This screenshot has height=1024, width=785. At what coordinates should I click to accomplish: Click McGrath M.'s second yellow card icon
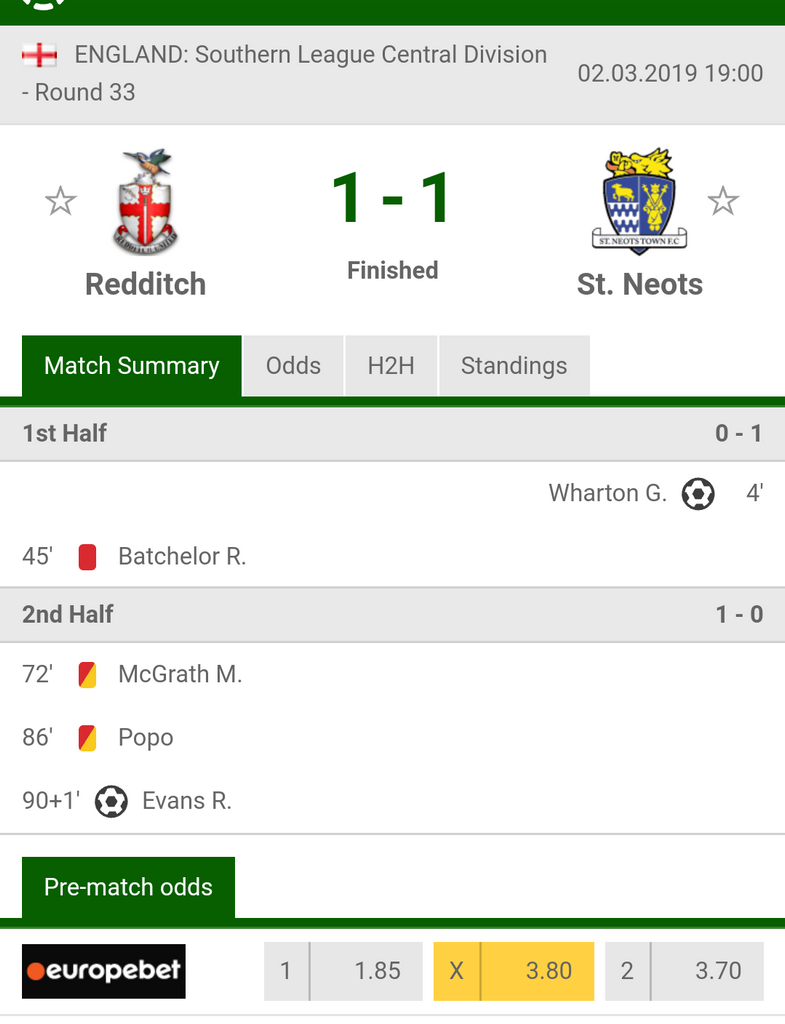[87, 675]
